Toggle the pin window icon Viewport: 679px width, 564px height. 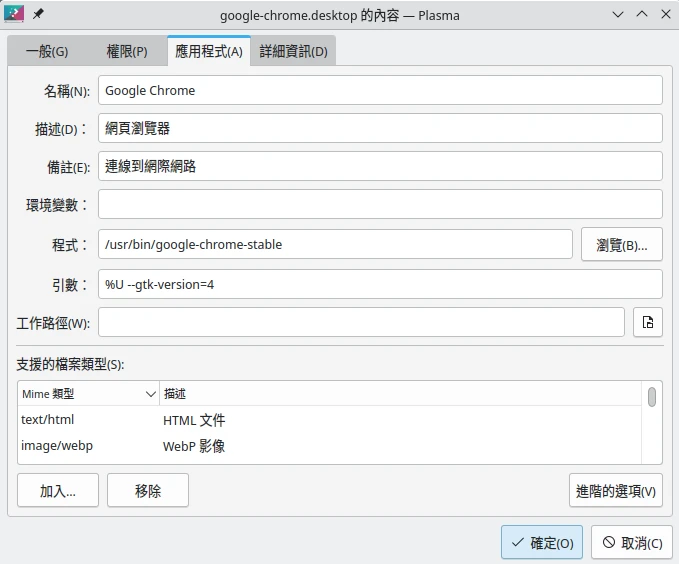tap(38, 14)
